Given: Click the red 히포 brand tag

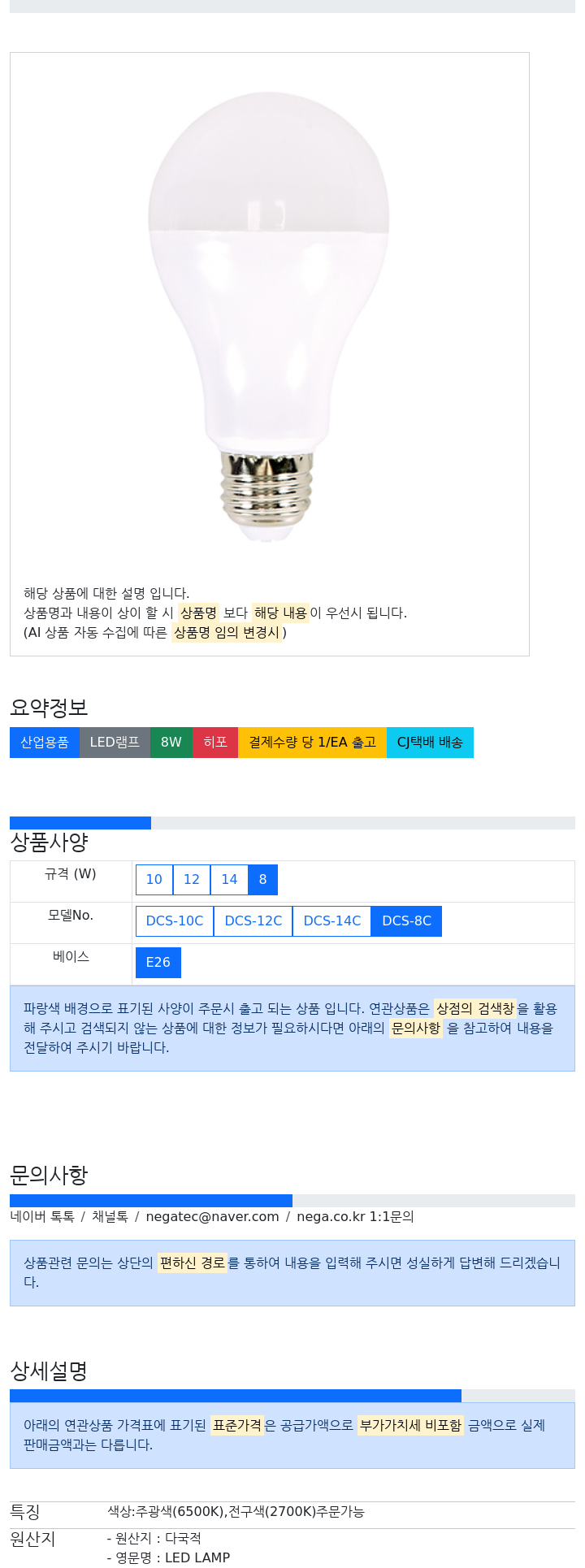Looking at the screenshot, I should tap(215, 743).
